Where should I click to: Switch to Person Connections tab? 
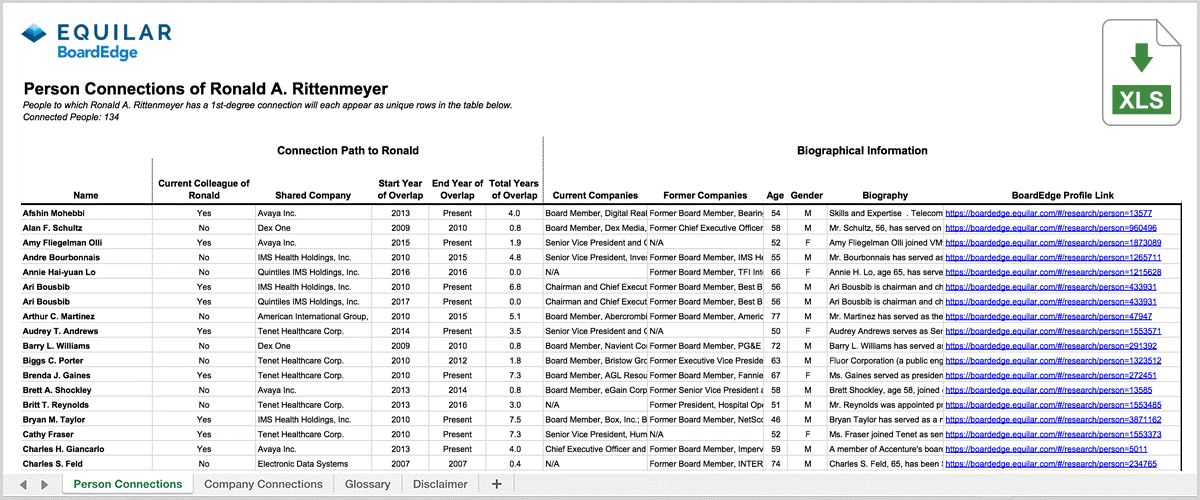[128, 484]
